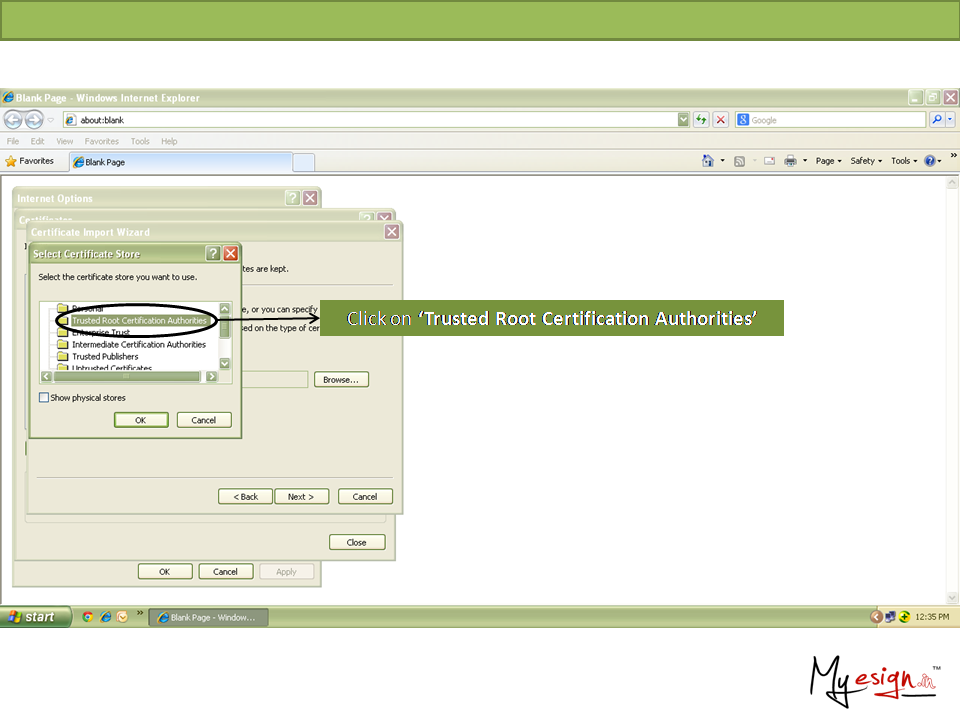Click the Print icon in command bar
Screen dimensions: 960x720
(790, 161)
